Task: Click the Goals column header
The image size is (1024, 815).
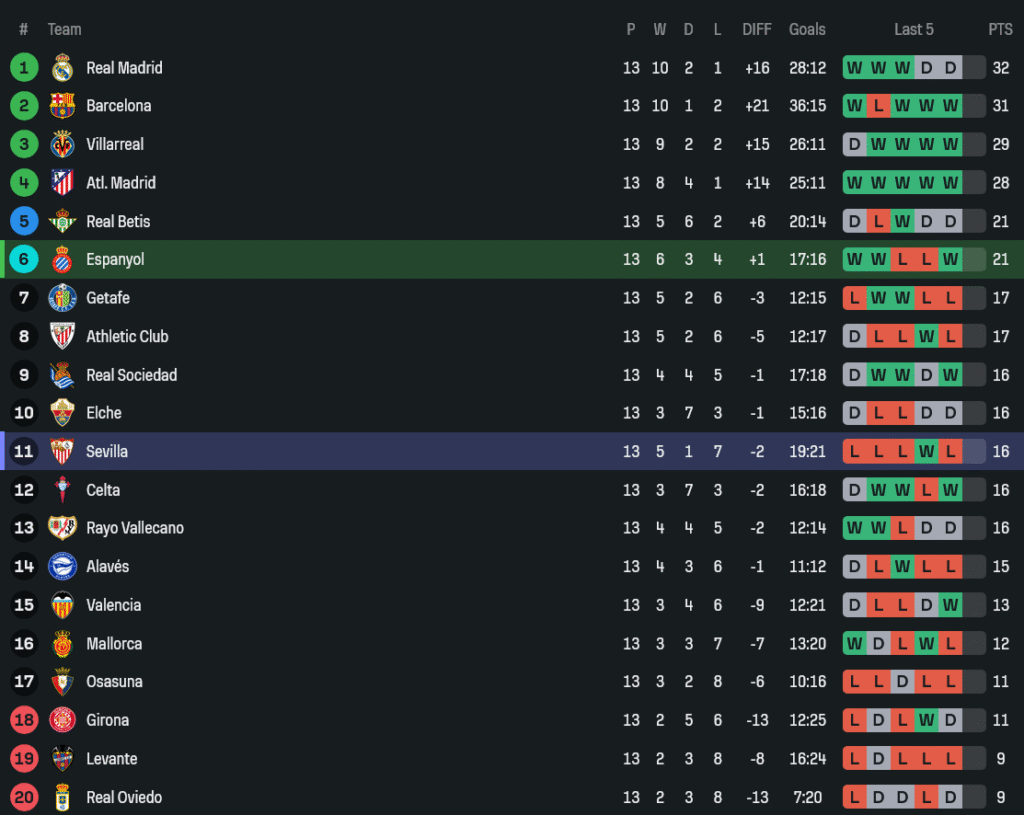Action: (807, 29)
